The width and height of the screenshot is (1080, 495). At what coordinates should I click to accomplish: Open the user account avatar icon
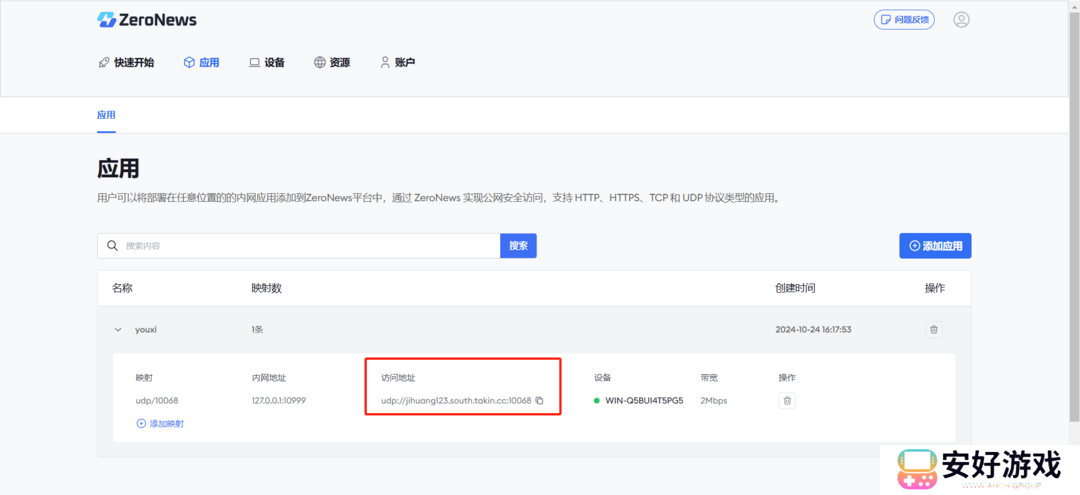(961, 20)
